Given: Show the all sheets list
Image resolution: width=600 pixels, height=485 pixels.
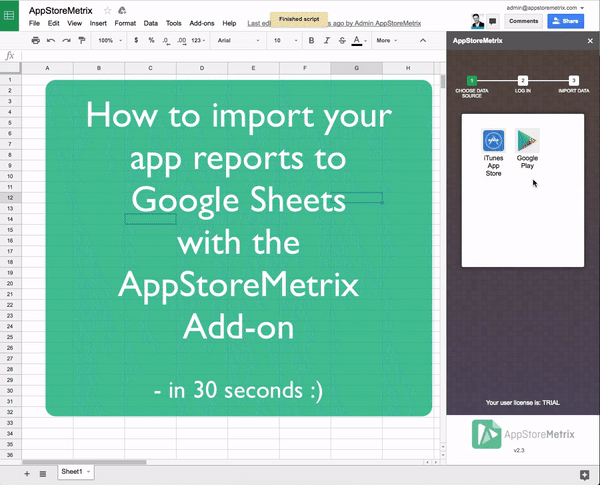Looking at the screenshot, I should pyautogui.click(x=43, y=474).
